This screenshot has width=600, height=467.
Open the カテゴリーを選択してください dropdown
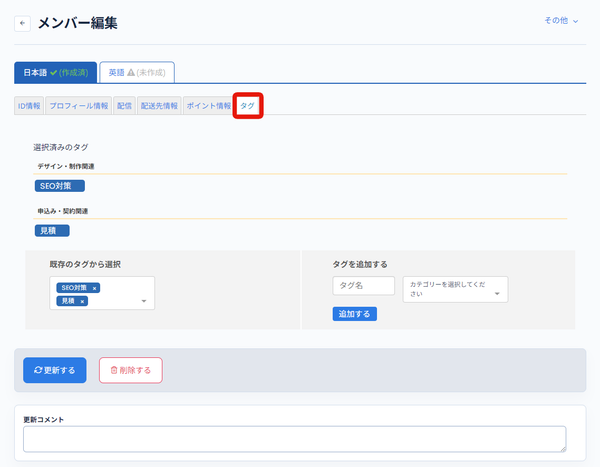[455, 289]
